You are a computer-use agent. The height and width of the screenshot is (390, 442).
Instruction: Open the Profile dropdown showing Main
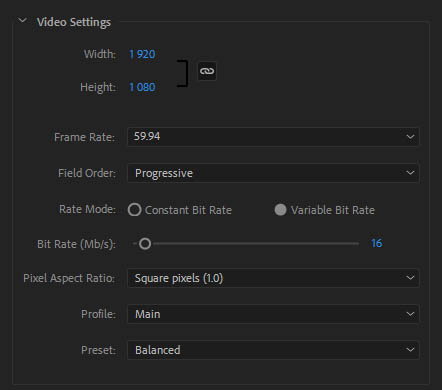tap(273, 314)
